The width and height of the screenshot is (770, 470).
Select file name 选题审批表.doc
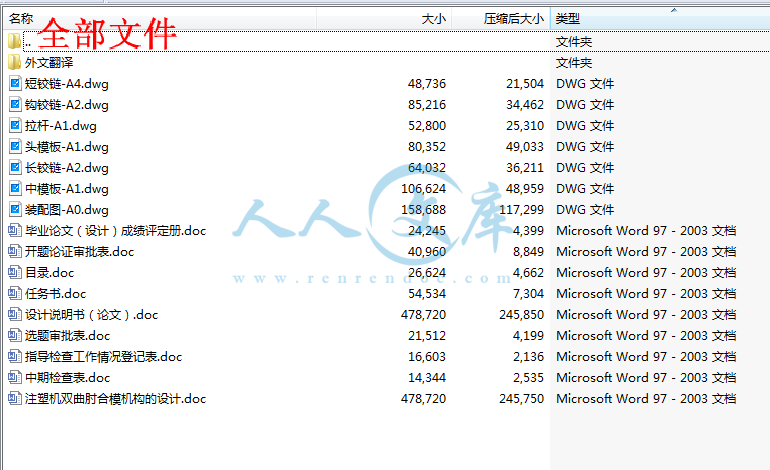pyautogui.click(x=68, y=335)
